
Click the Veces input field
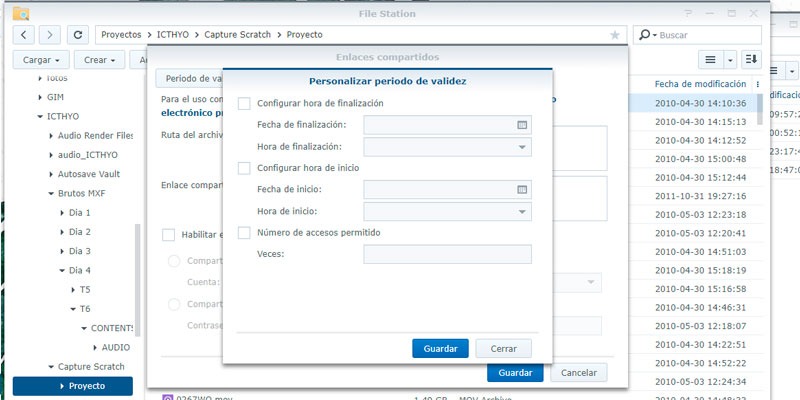[447, 254]
